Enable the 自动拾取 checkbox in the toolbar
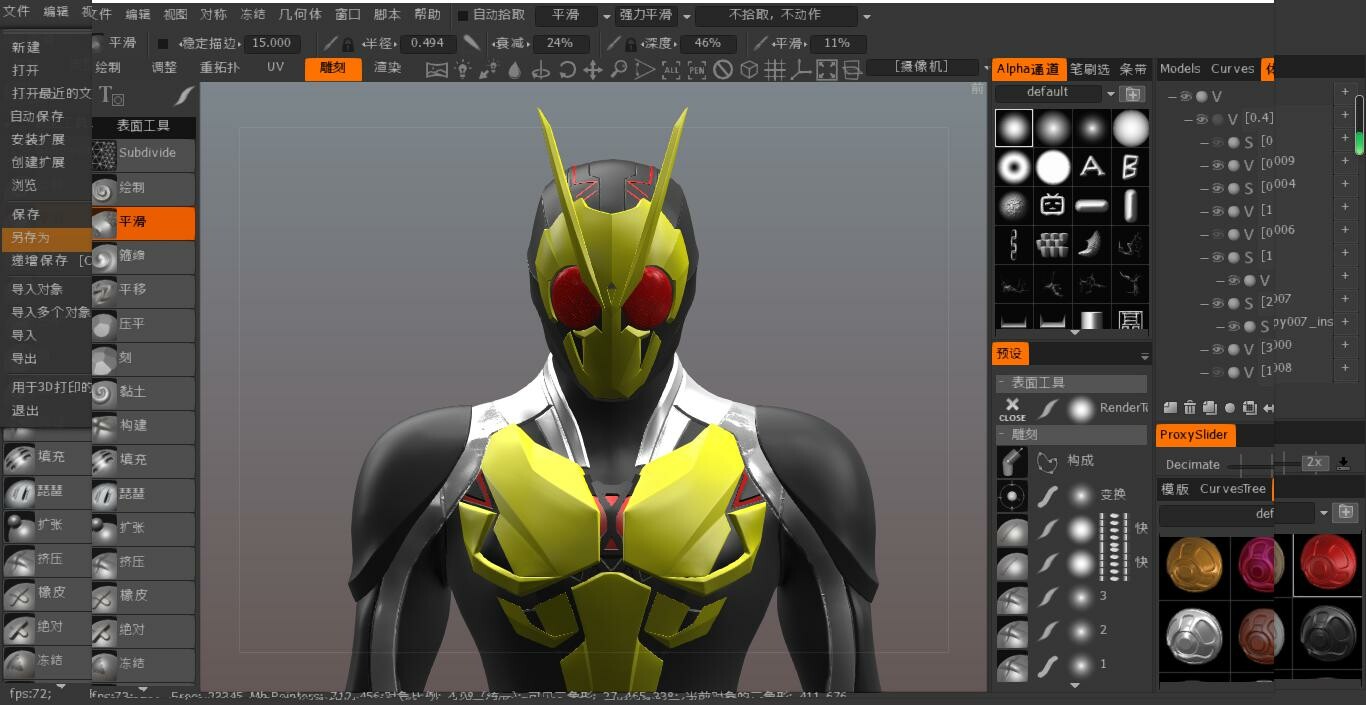This screenshot has width=1366, height=705. coord(463,15)
